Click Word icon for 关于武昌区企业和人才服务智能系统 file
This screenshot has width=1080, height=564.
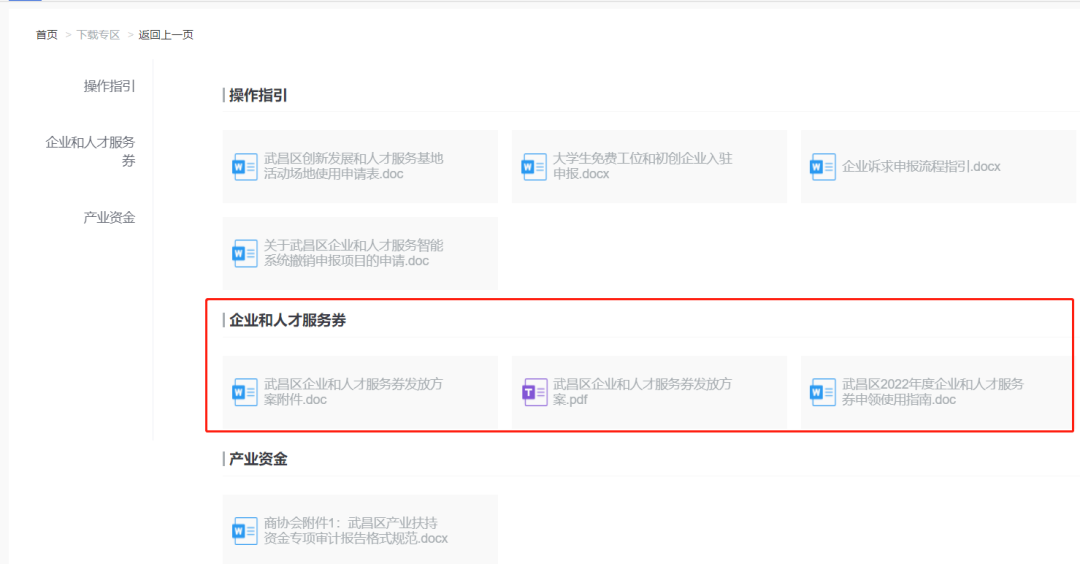245,253
